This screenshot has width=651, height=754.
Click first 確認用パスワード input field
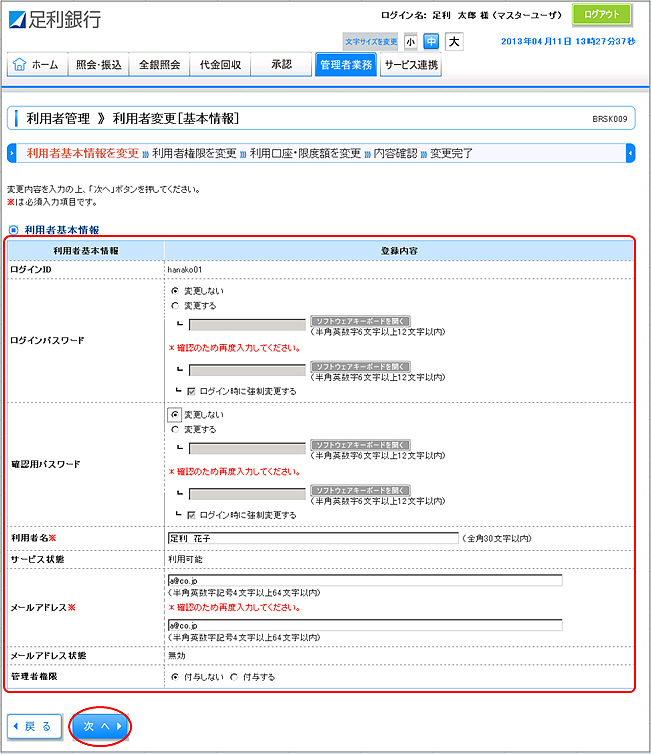pos(247,448)
